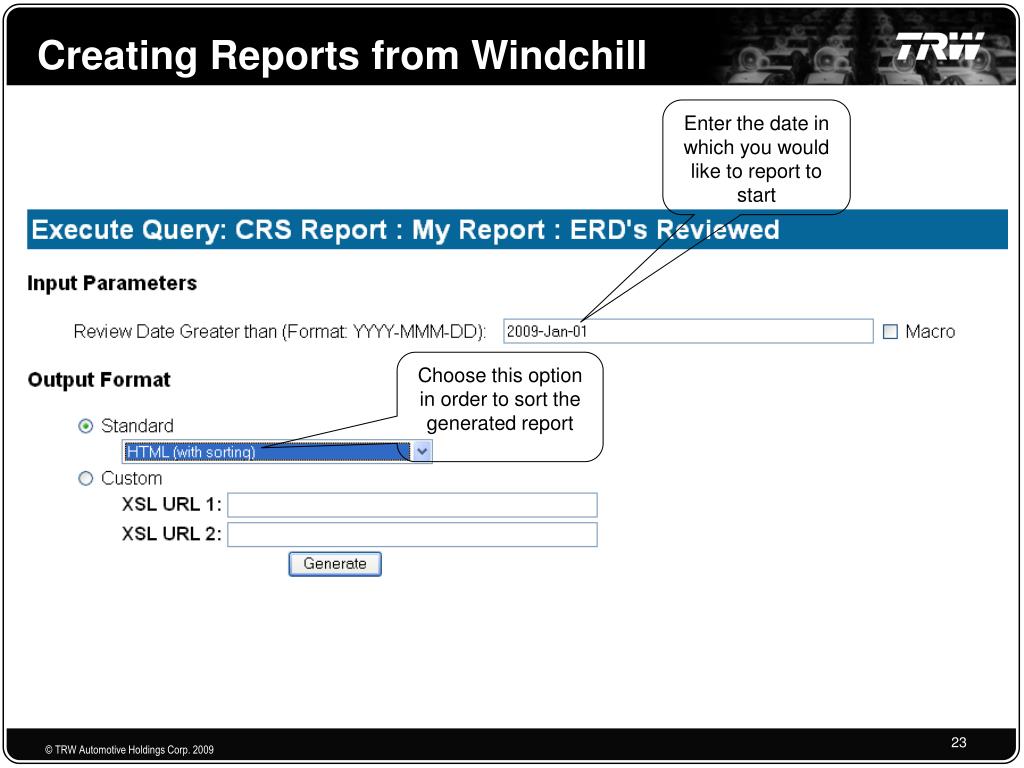Click the XSL URL 1 field
1024x768 pixels.
click(412, 505)
